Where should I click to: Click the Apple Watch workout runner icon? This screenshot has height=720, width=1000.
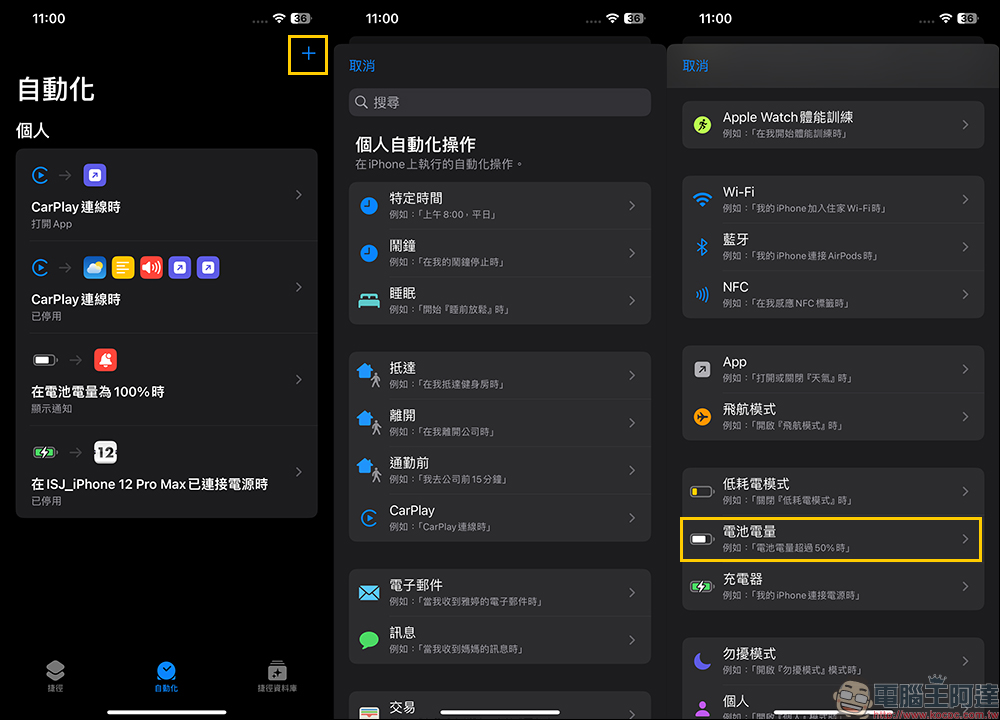702,125
